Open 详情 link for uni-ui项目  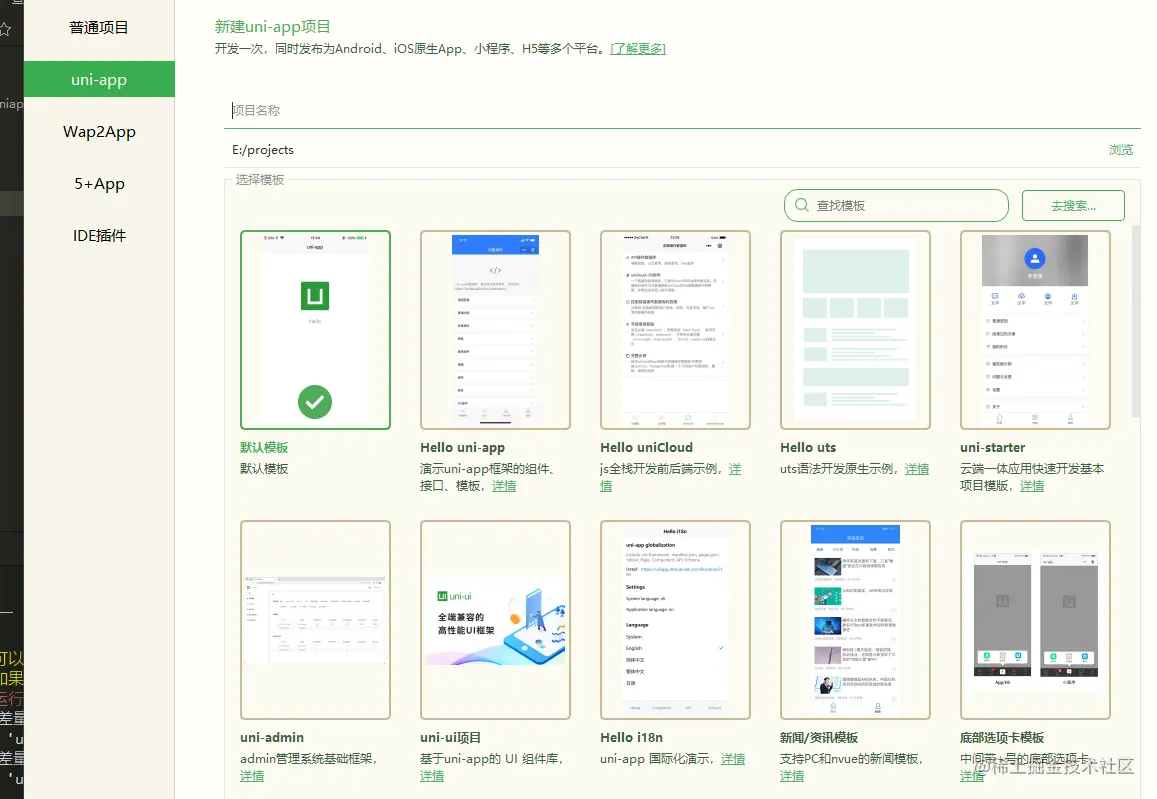(432, 776)
